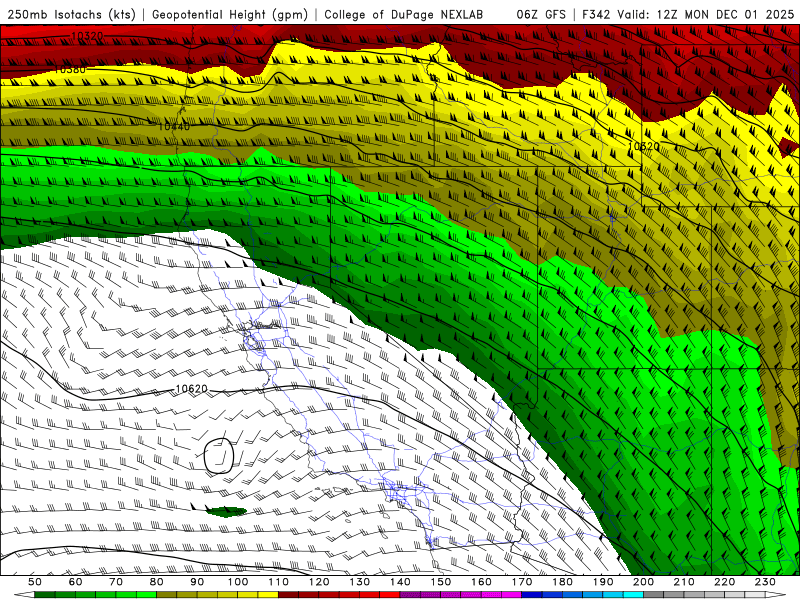Click the 210 value on the color scale
This screenshot has height=600, width=800.
[x=684, y=582]
